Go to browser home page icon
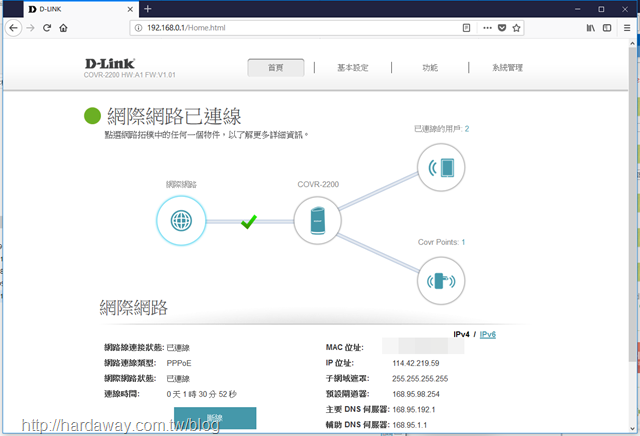Viewport: 640px width, 436px height. [x=64, y=28]
